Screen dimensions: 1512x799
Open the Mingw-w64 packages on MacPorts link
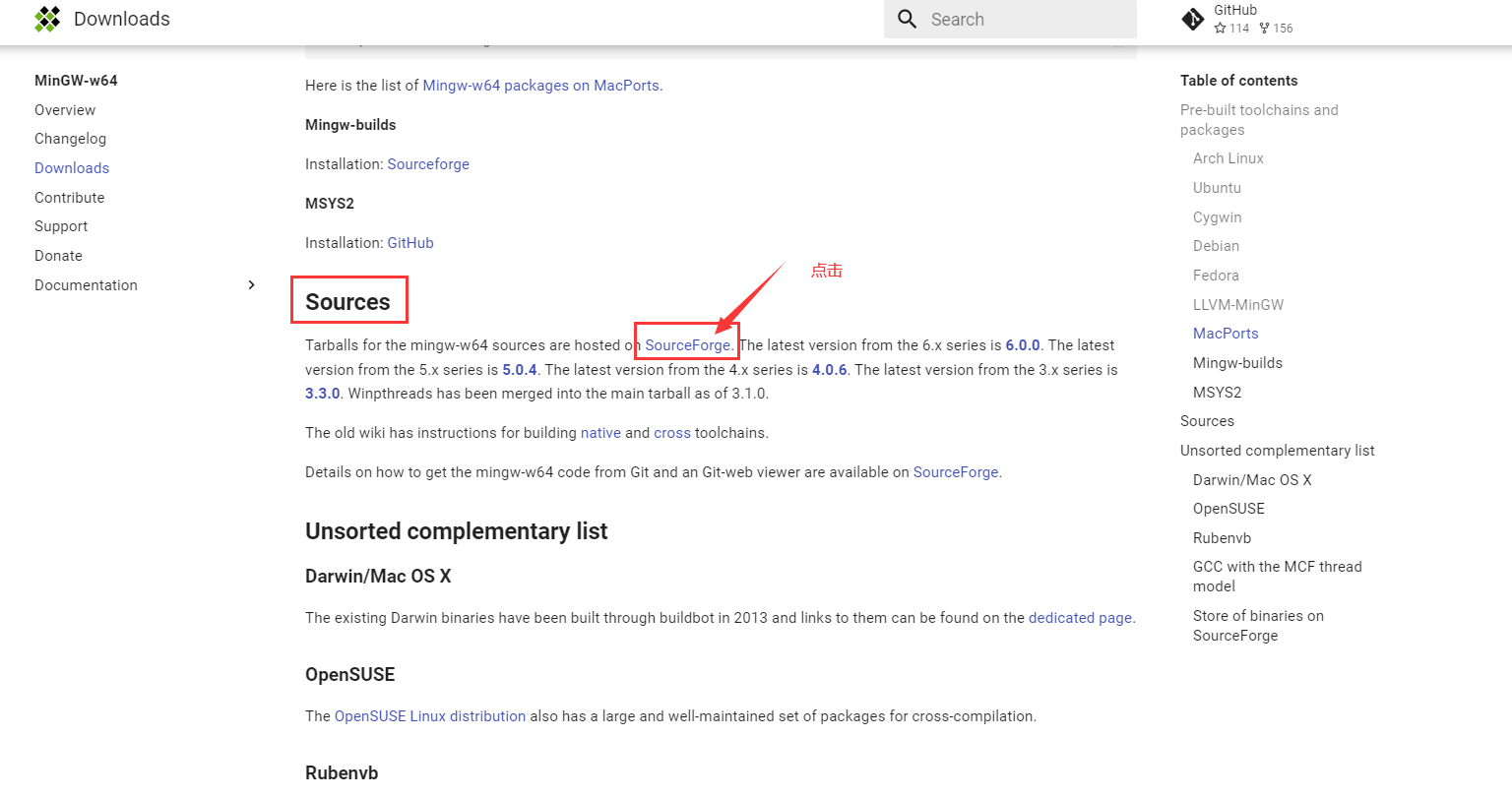[540, 85]
